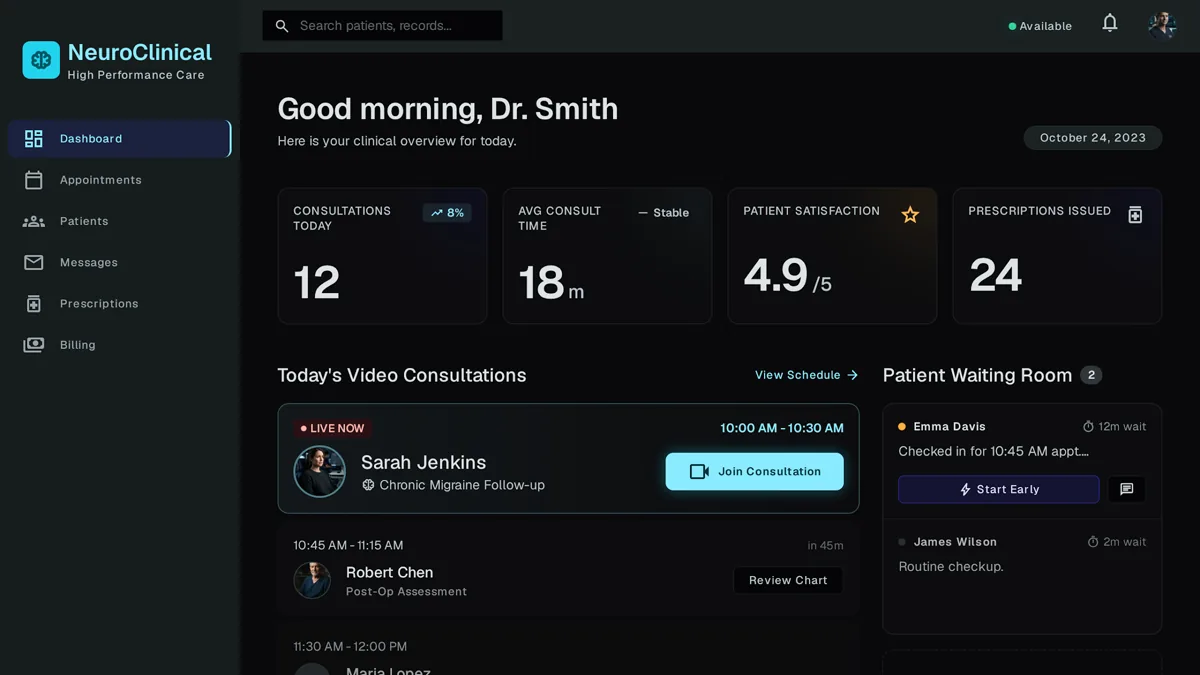
Task: Click the Stable trend label
Action: (664, 213)
